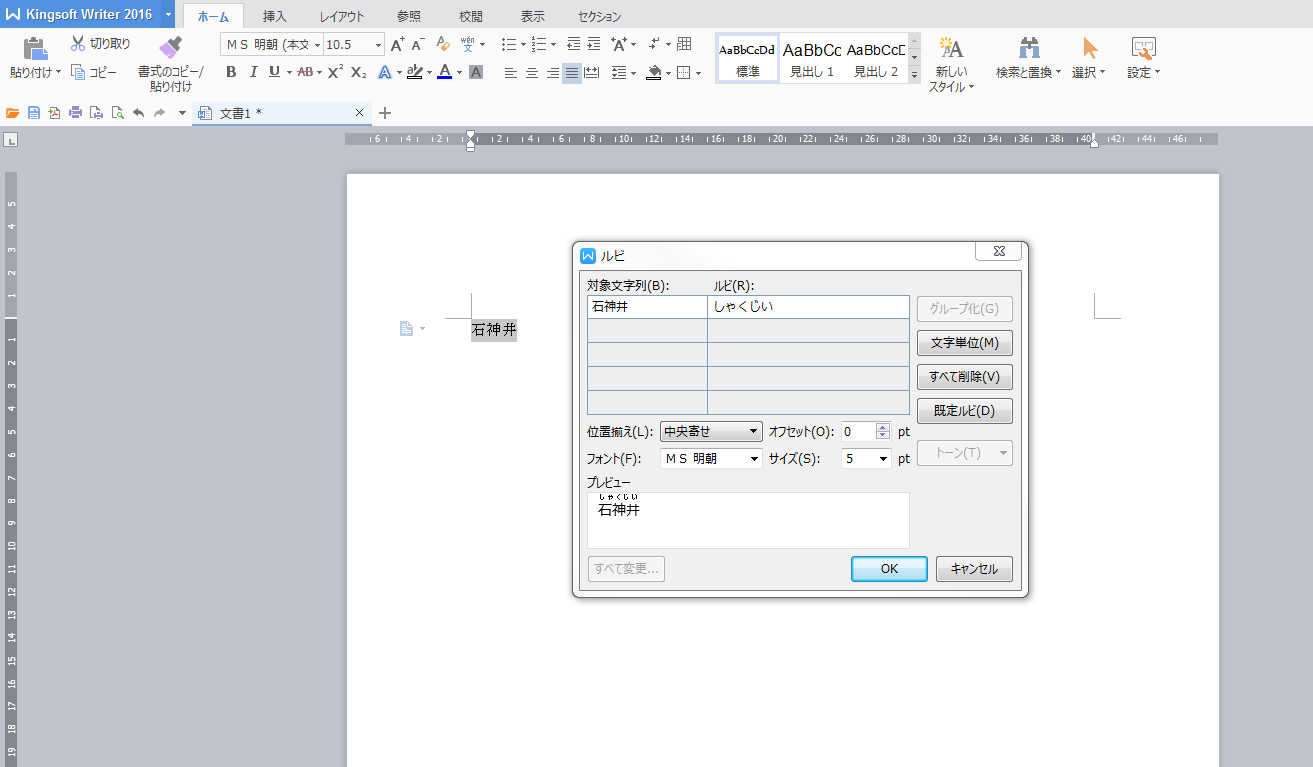This screenshot has width=1313, height=767.
Task: Expand the 検索と置換 dropdown
Action: click(1058, 72)
